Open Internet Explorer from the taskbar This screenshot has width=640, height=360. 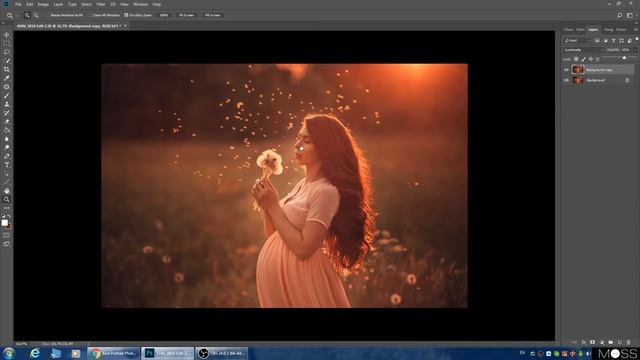point(35,353)
